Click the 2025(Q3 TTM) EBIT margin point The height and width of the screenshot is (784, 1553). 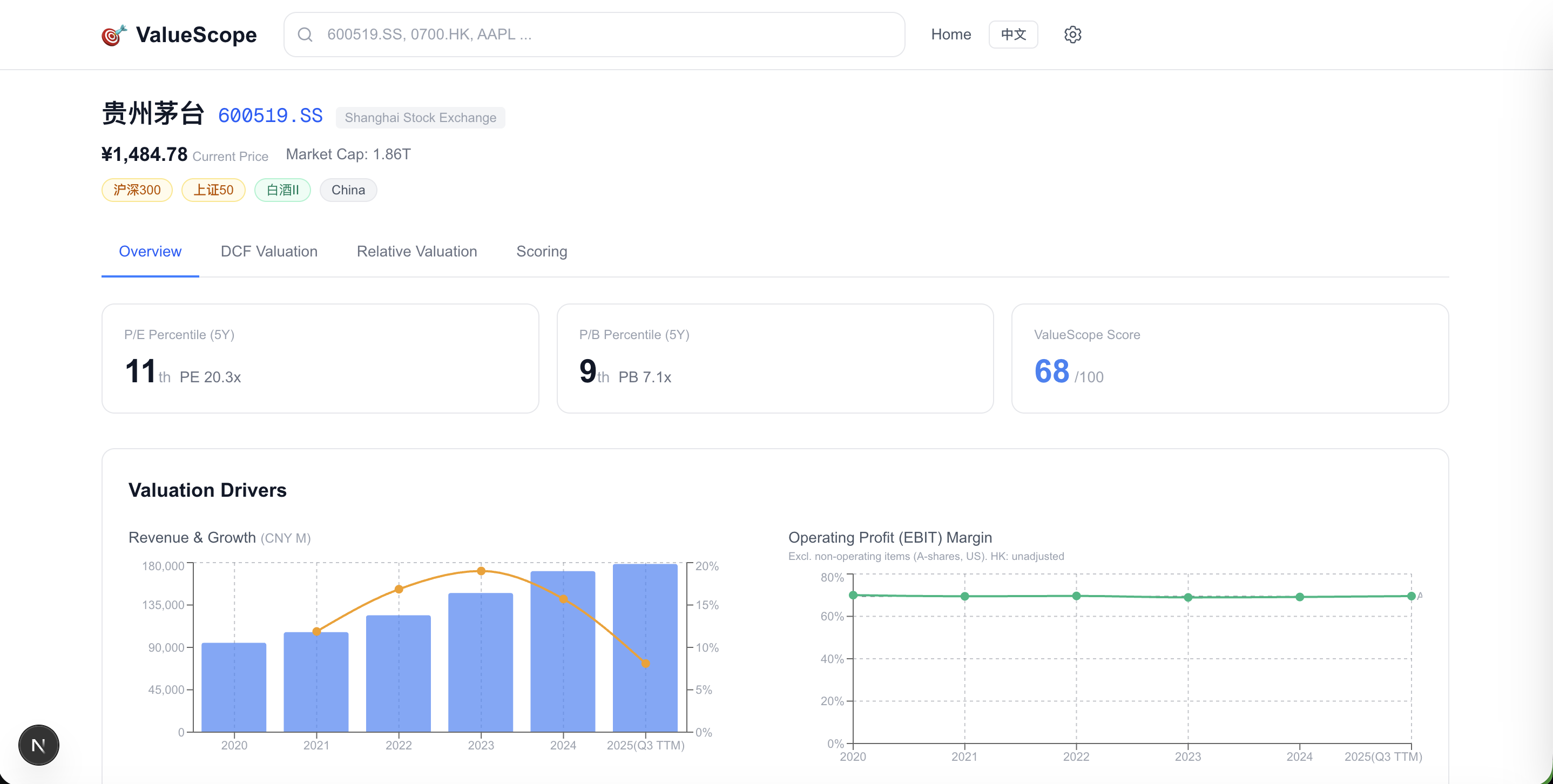tap(1412, 596)
